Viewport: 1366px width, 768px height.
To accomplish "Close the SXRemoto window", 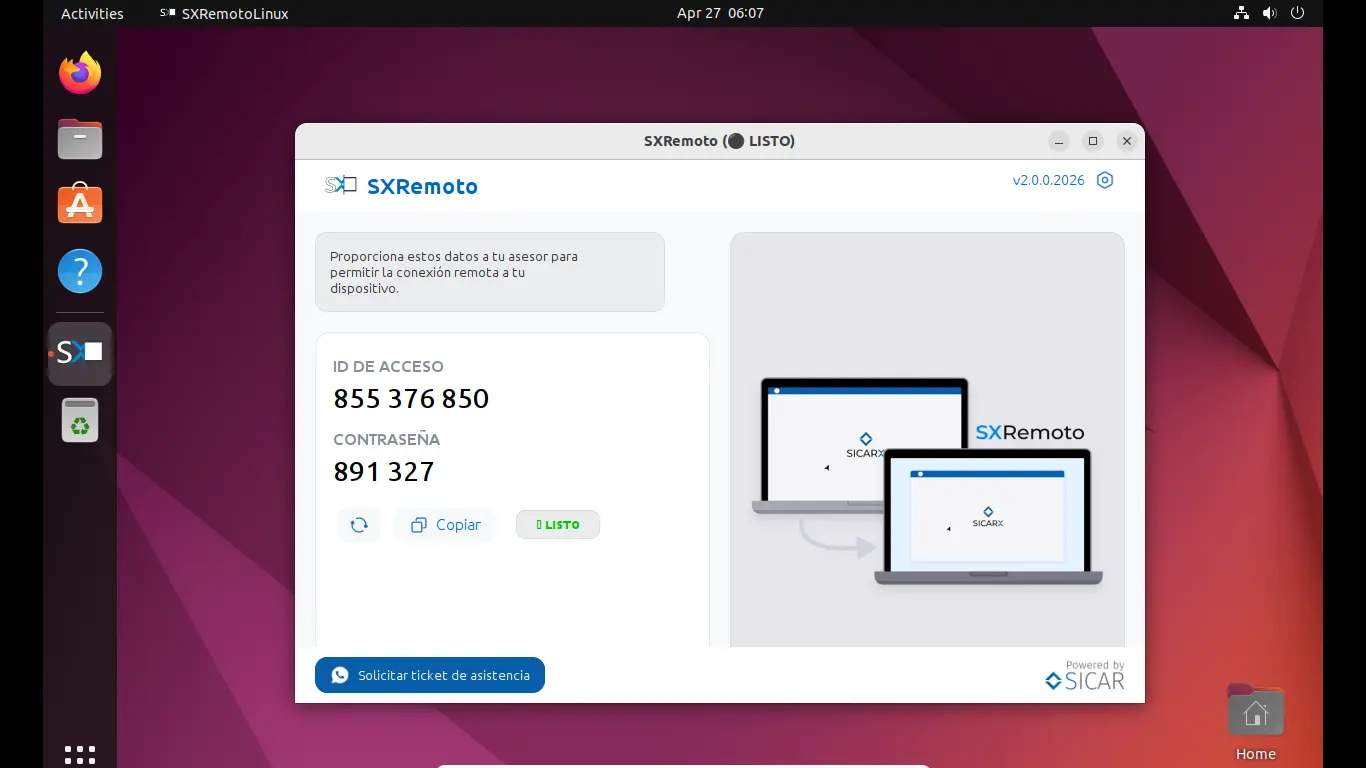I will (x=1127, y=141).
